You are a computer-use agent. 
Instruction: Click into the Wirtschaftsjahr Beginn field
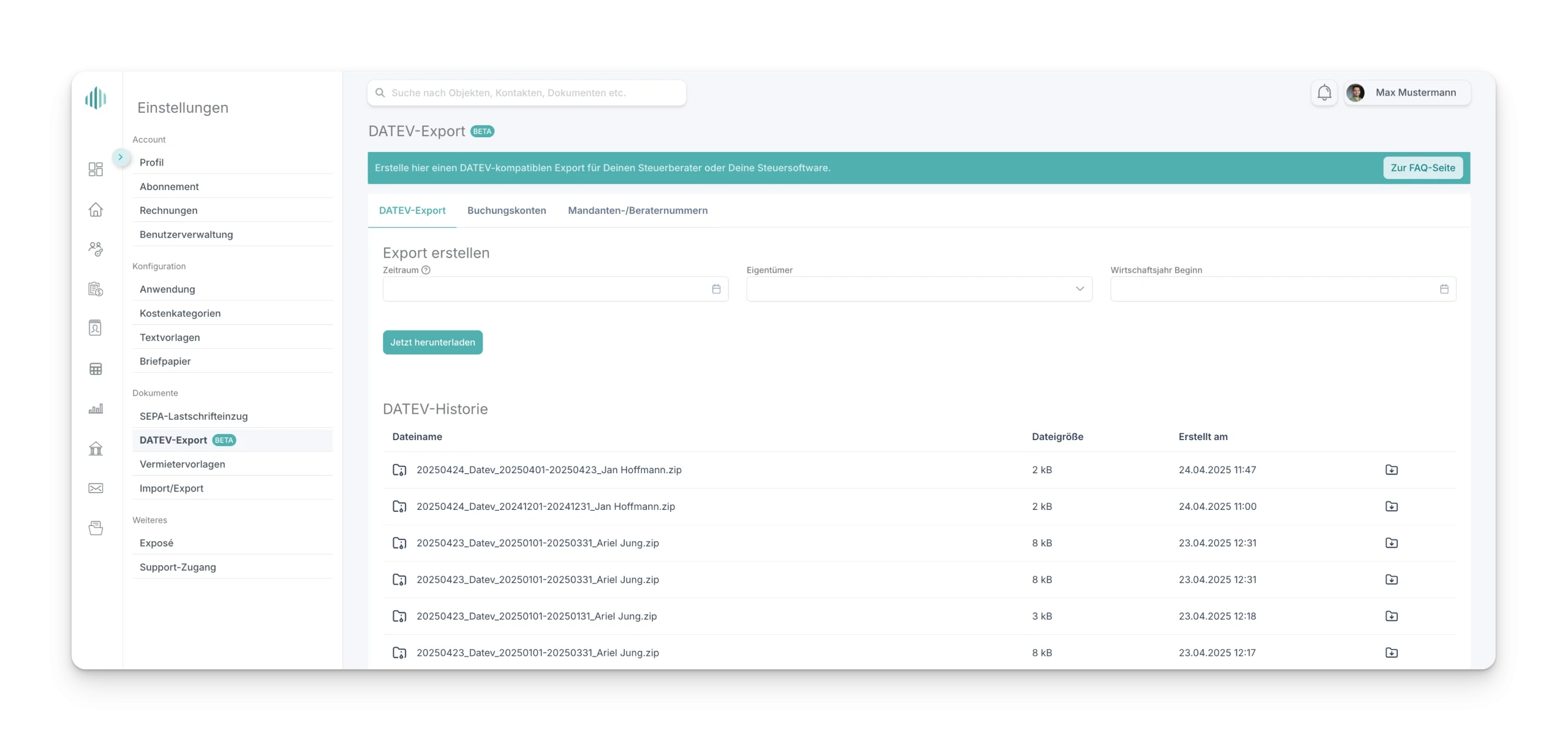(1283, 289)
